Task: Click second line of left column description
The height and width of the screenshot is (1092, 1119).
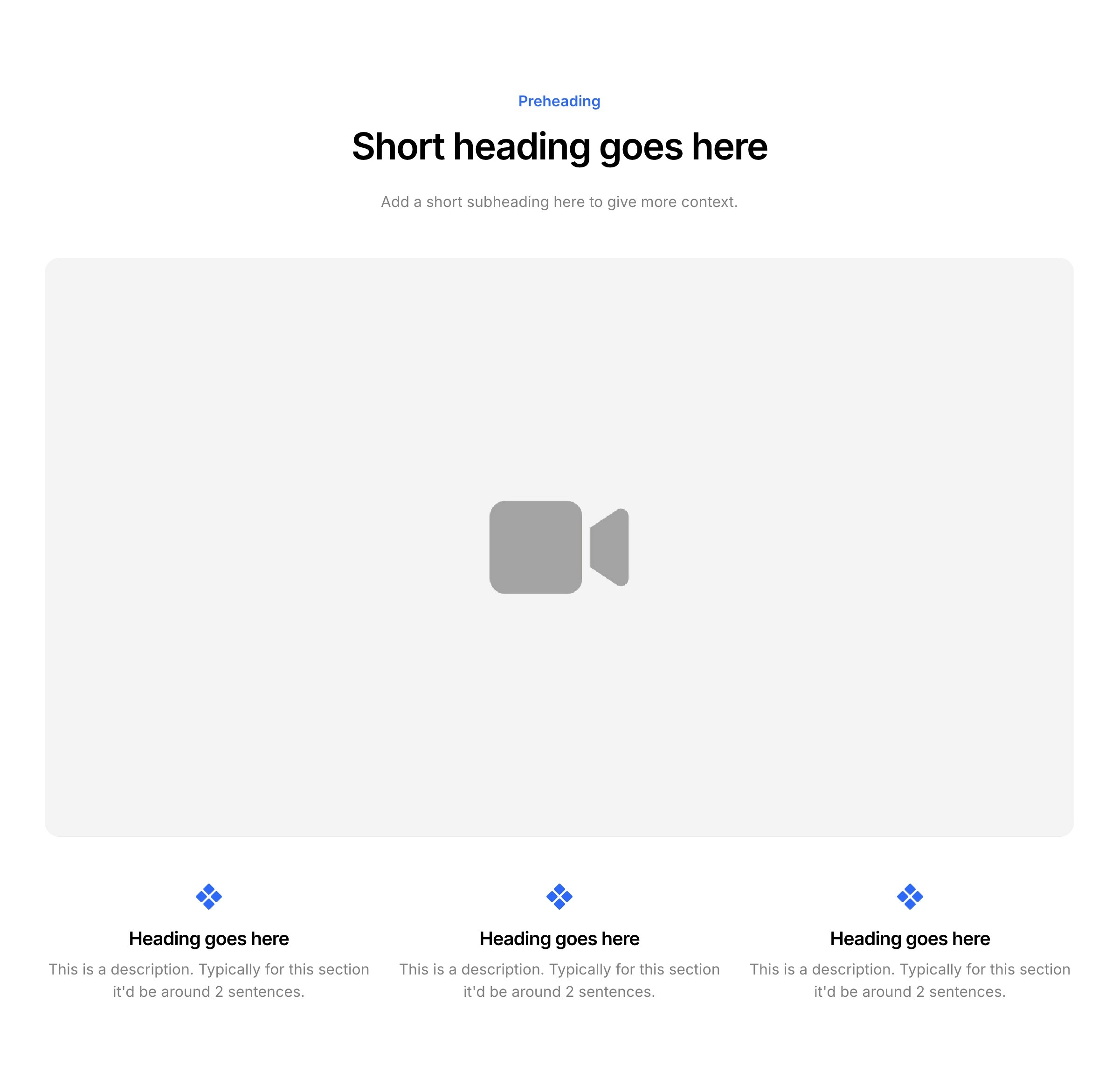Action: 209,992
